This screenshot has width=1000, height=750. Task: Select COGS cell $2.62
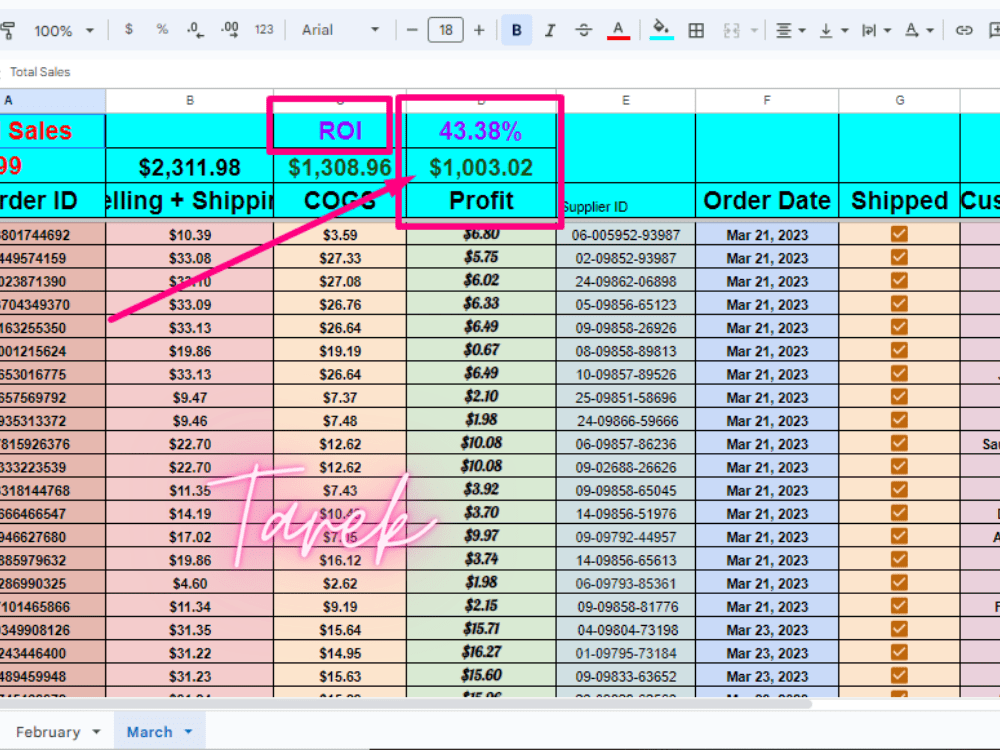(340, 583)
